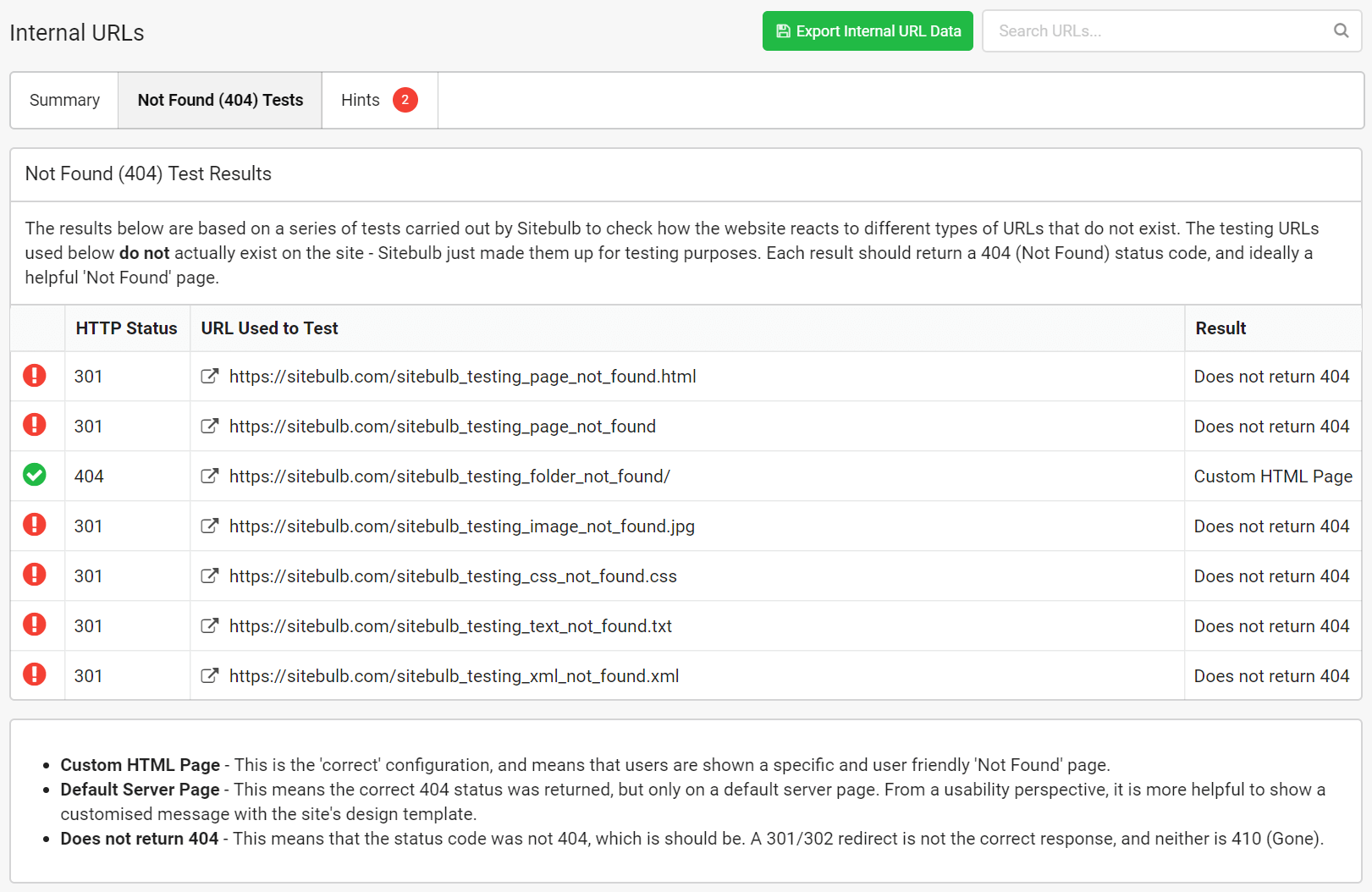Click red warning icon for text_not_found.txt row
The image size is (1372, 892).
click(x=35, y=625)
